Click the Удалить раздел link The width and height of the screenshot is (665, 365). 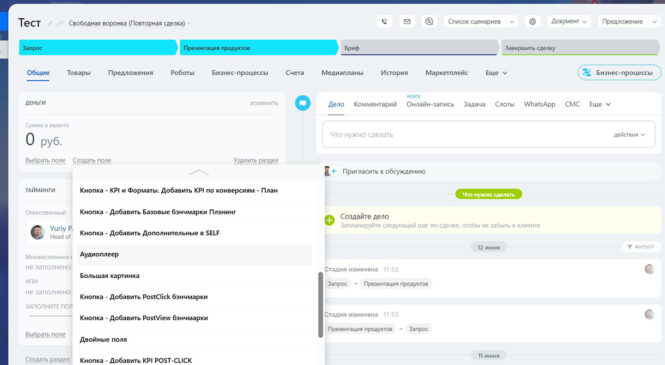point(256,160)
